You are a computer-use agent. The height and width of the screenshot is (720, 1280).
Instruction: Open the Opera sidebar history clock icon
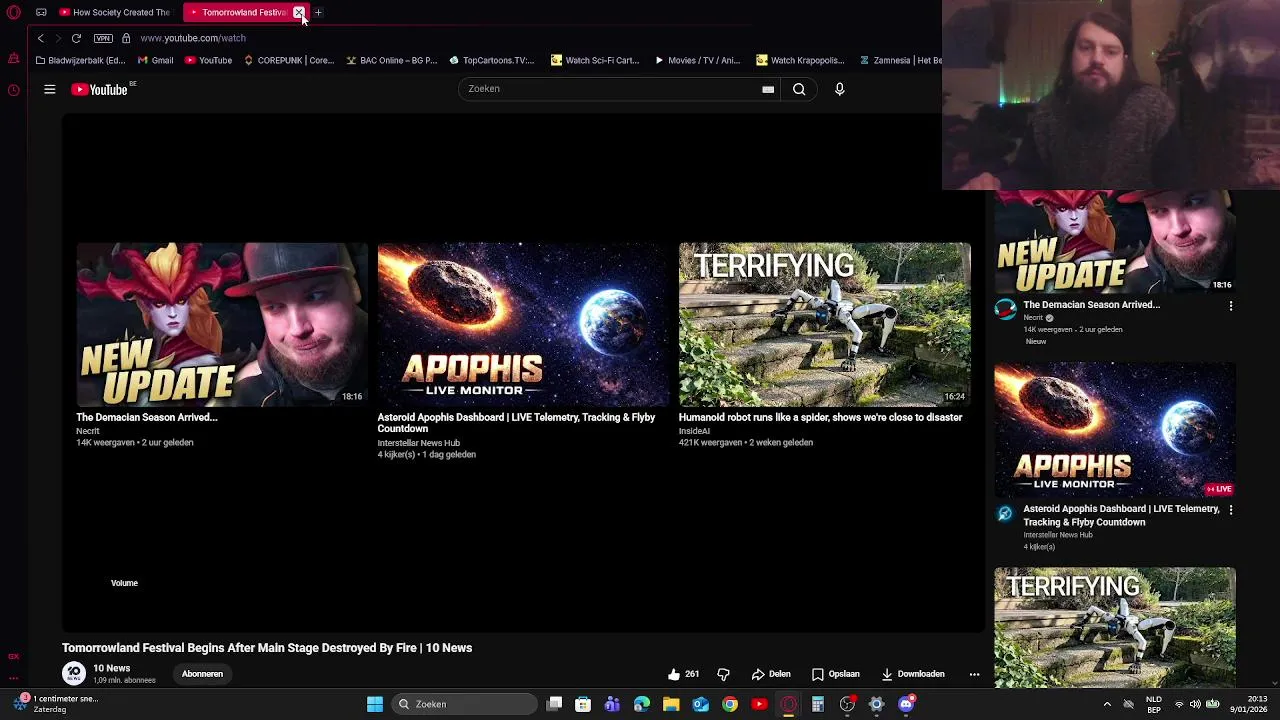tap(13, 90)
